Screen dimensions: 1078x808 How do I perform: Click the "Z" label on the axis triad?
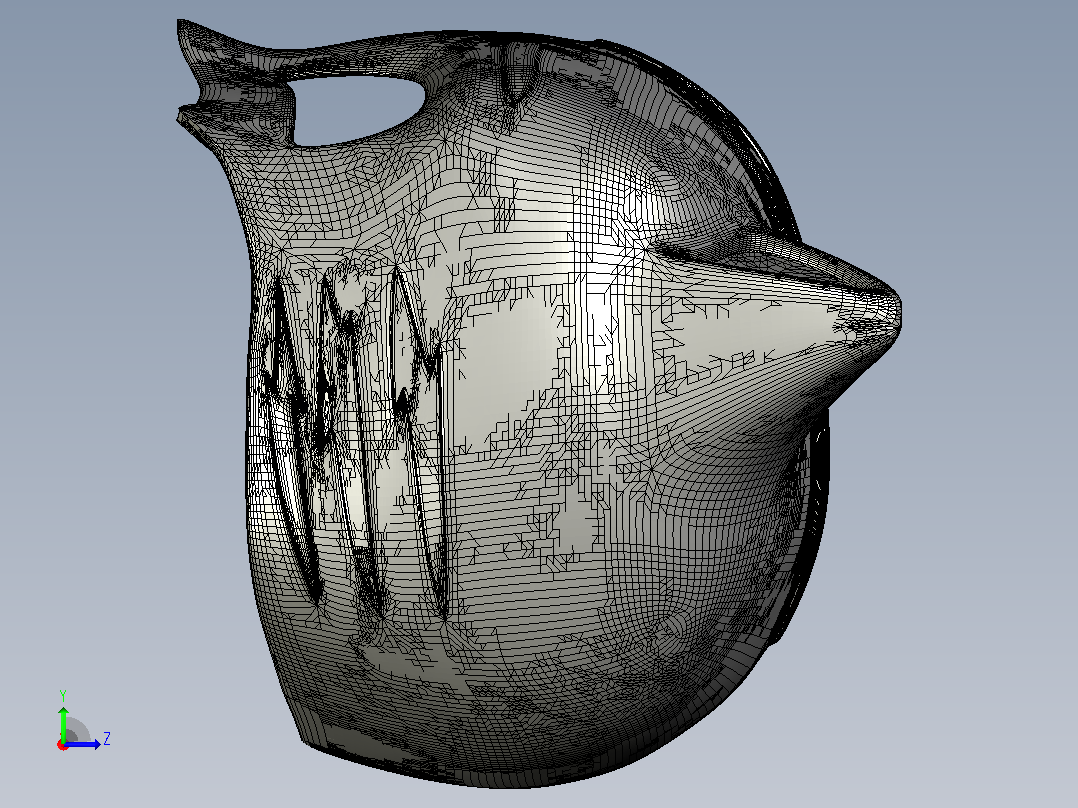coord(107,739)
